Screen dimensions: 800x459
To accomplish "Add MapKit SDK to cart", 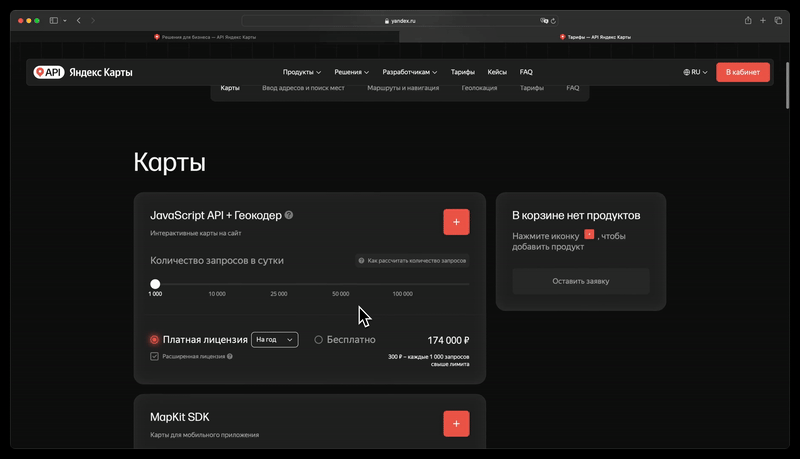I will (x=456, y=424).
